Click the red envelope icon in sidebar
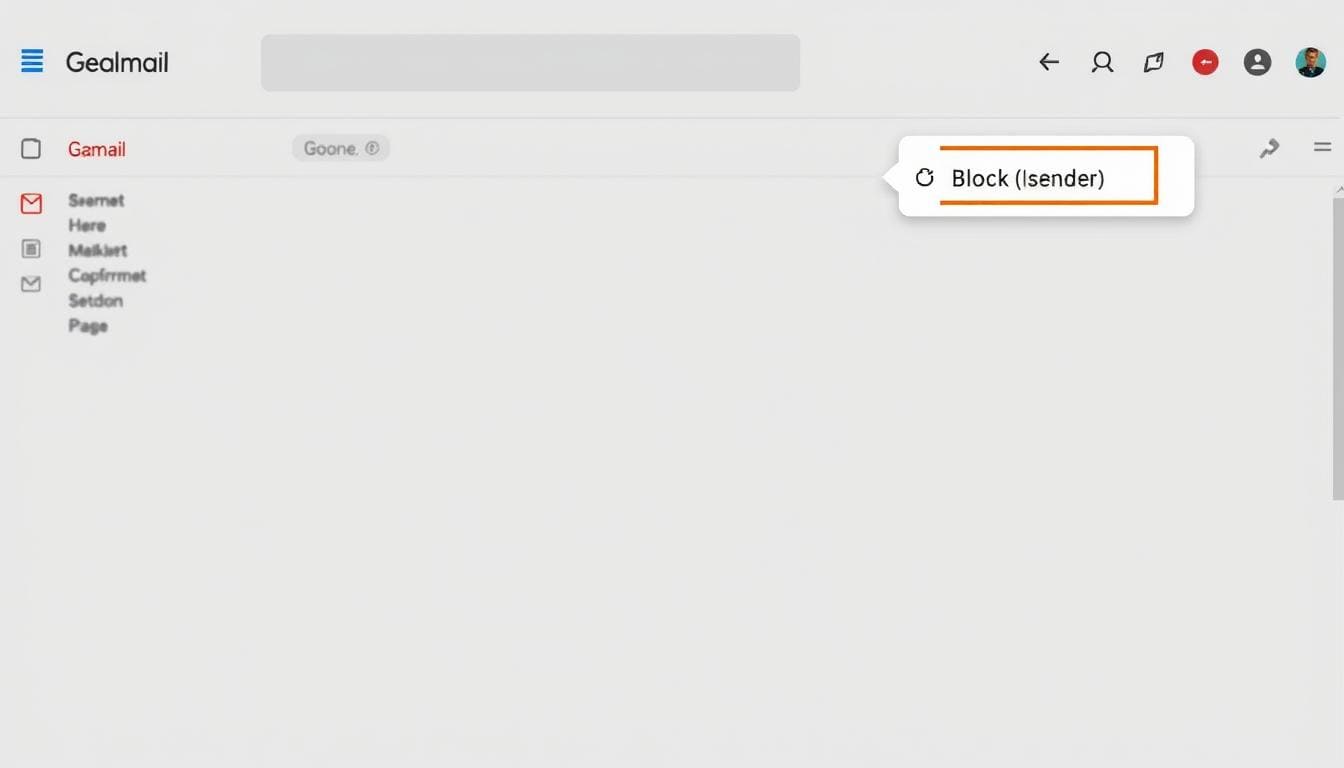 31,204
